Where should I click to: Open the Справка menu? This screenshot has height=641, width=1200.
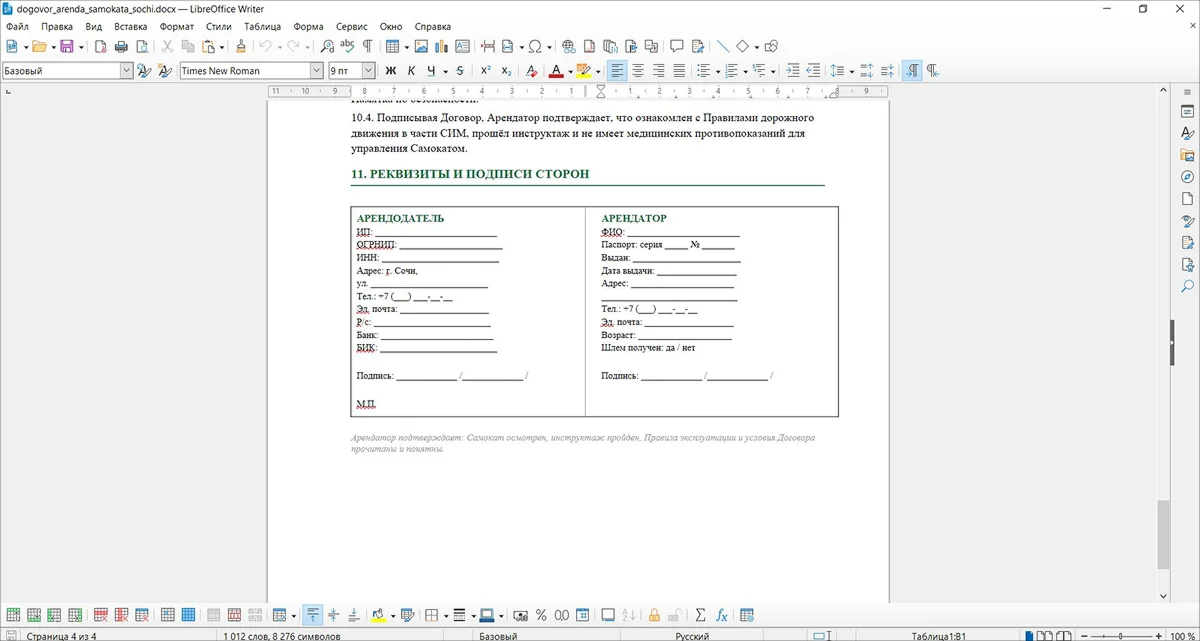(432, 27)
